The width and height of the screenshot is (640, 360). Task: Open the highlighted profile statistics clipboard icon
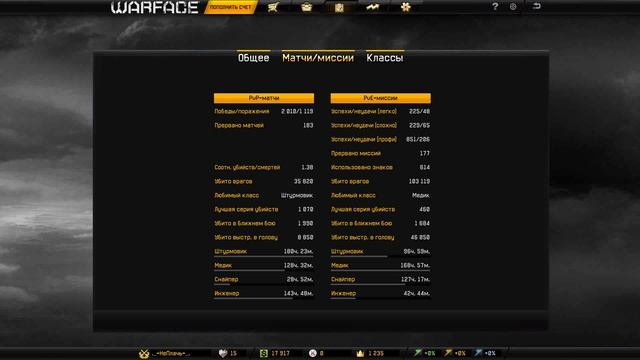[339, 7]
